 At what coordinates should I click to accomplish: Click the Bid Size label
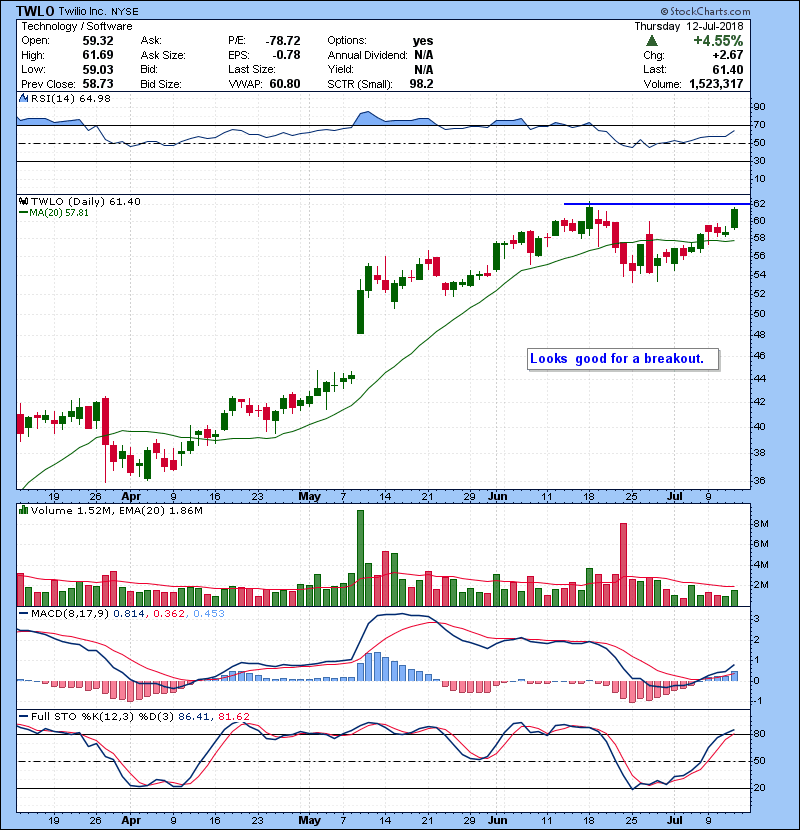(x=161, y=84)
